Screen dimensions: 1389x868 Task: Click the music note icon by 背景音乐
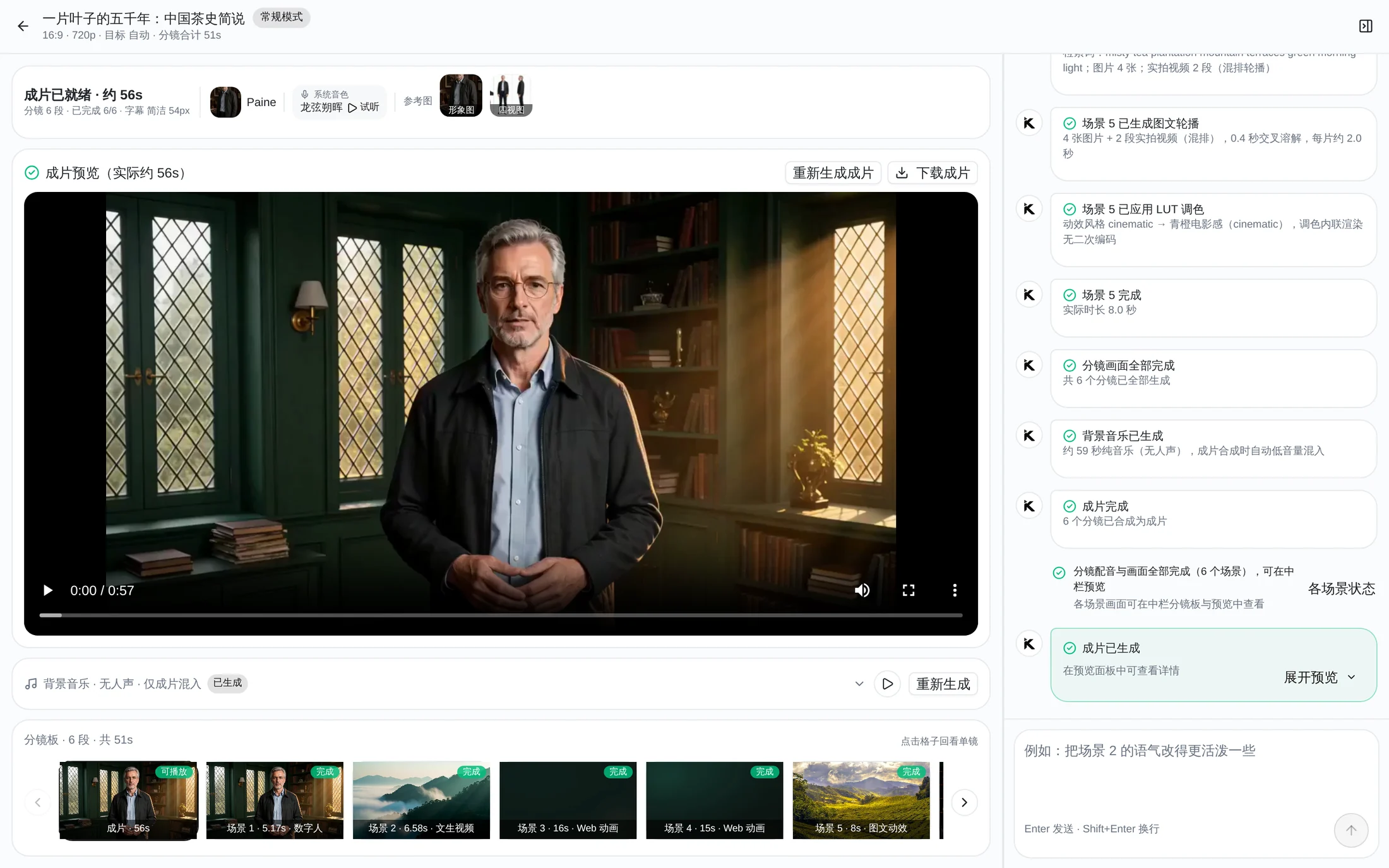tap(31, 684)
